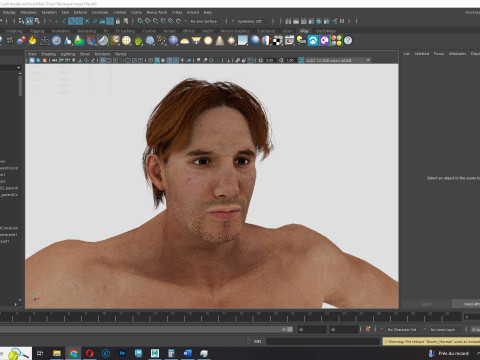Open the Render View window icon
Image resolution: width=480 pixels, height=360 pixels.
point(288,21)
